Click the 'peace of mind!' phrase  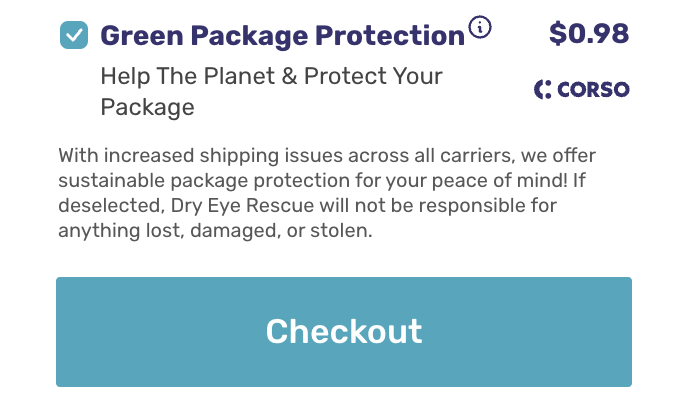[500, 181]
